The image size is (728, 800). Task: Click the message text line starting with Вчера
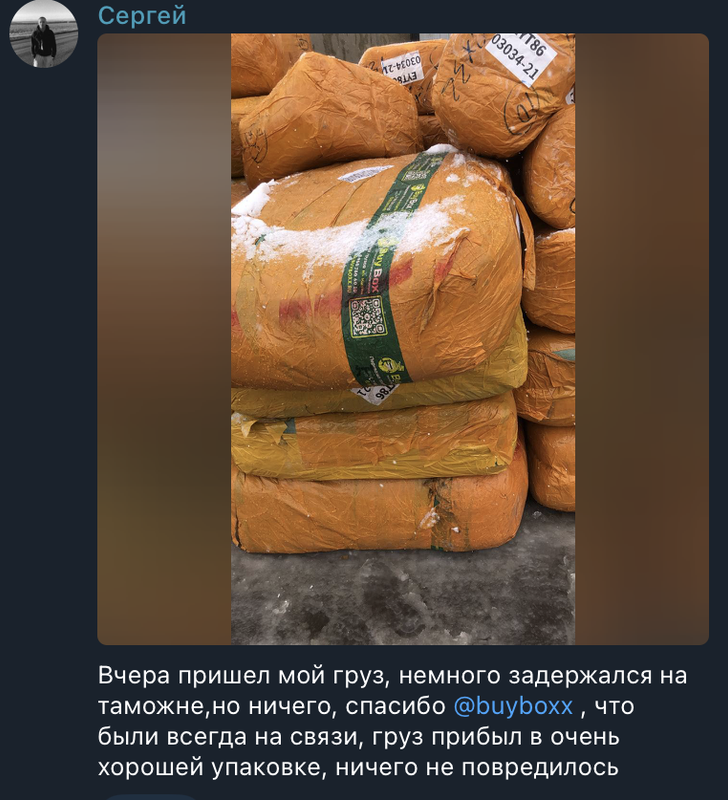coord(392,676)
